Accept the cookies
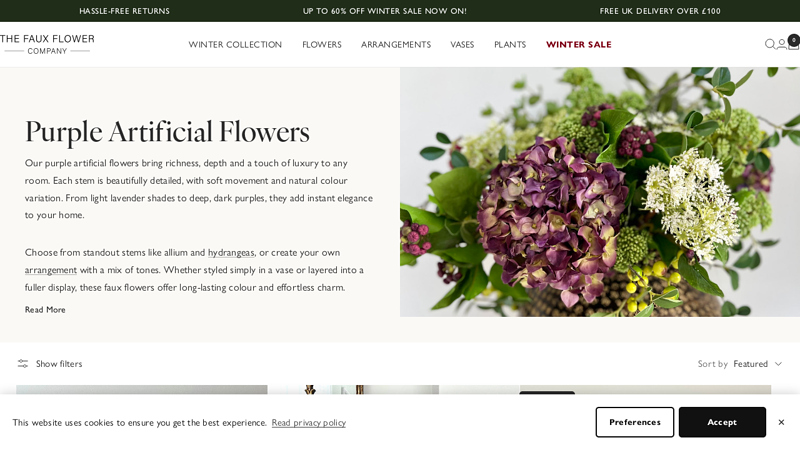Image resolution: width=800 pixels, height=450 pixels. [722, 422]
